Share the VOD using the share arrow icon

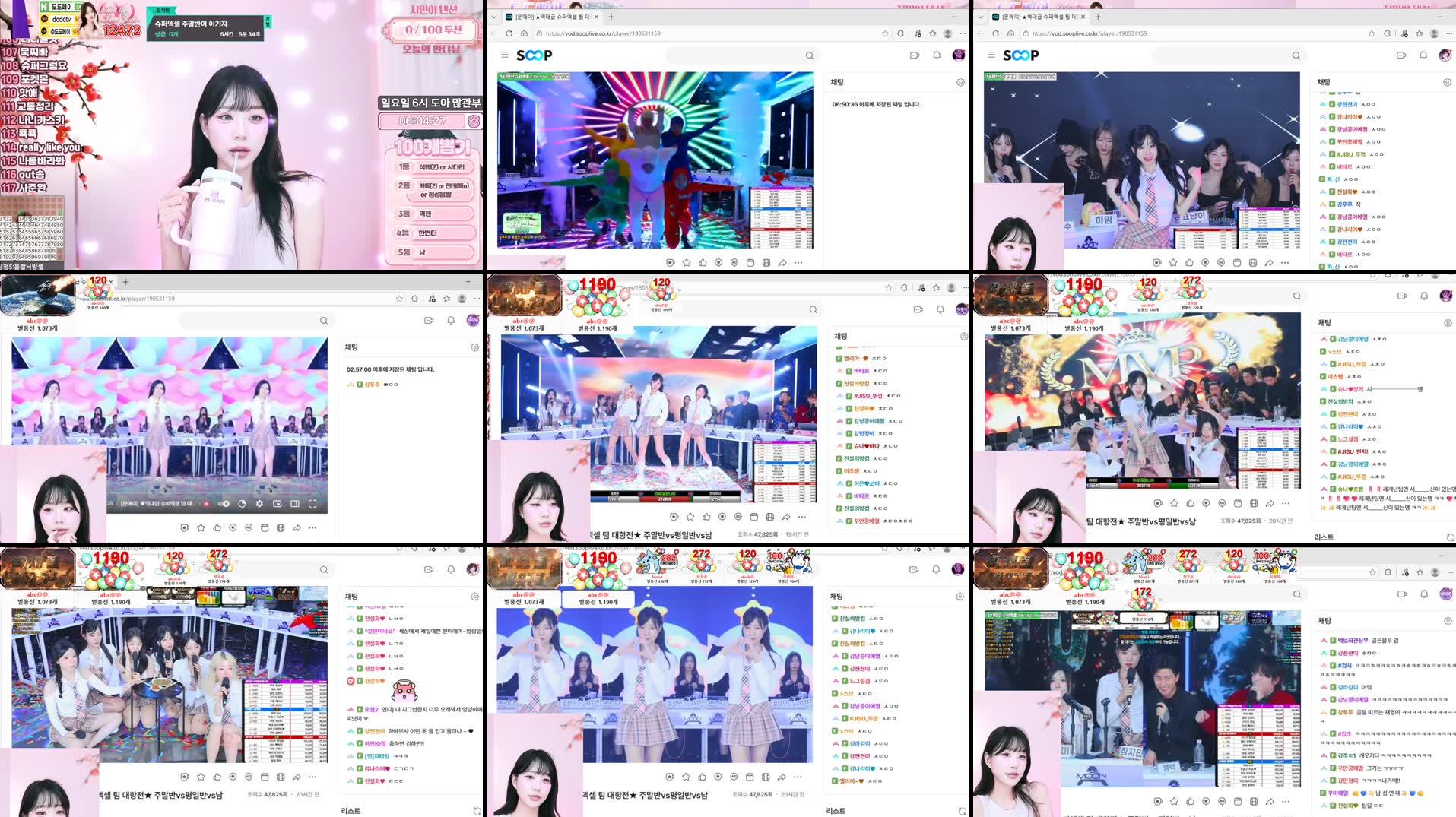[x=782, y=263]
